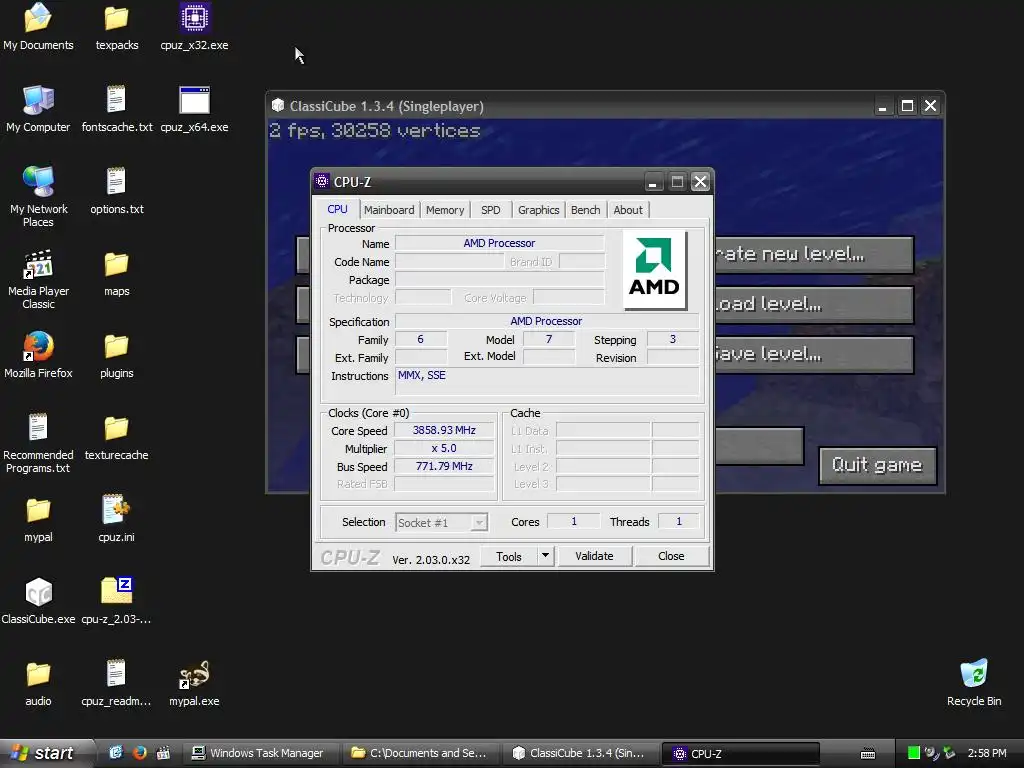Switch to the Memory tab

point(445,210)
